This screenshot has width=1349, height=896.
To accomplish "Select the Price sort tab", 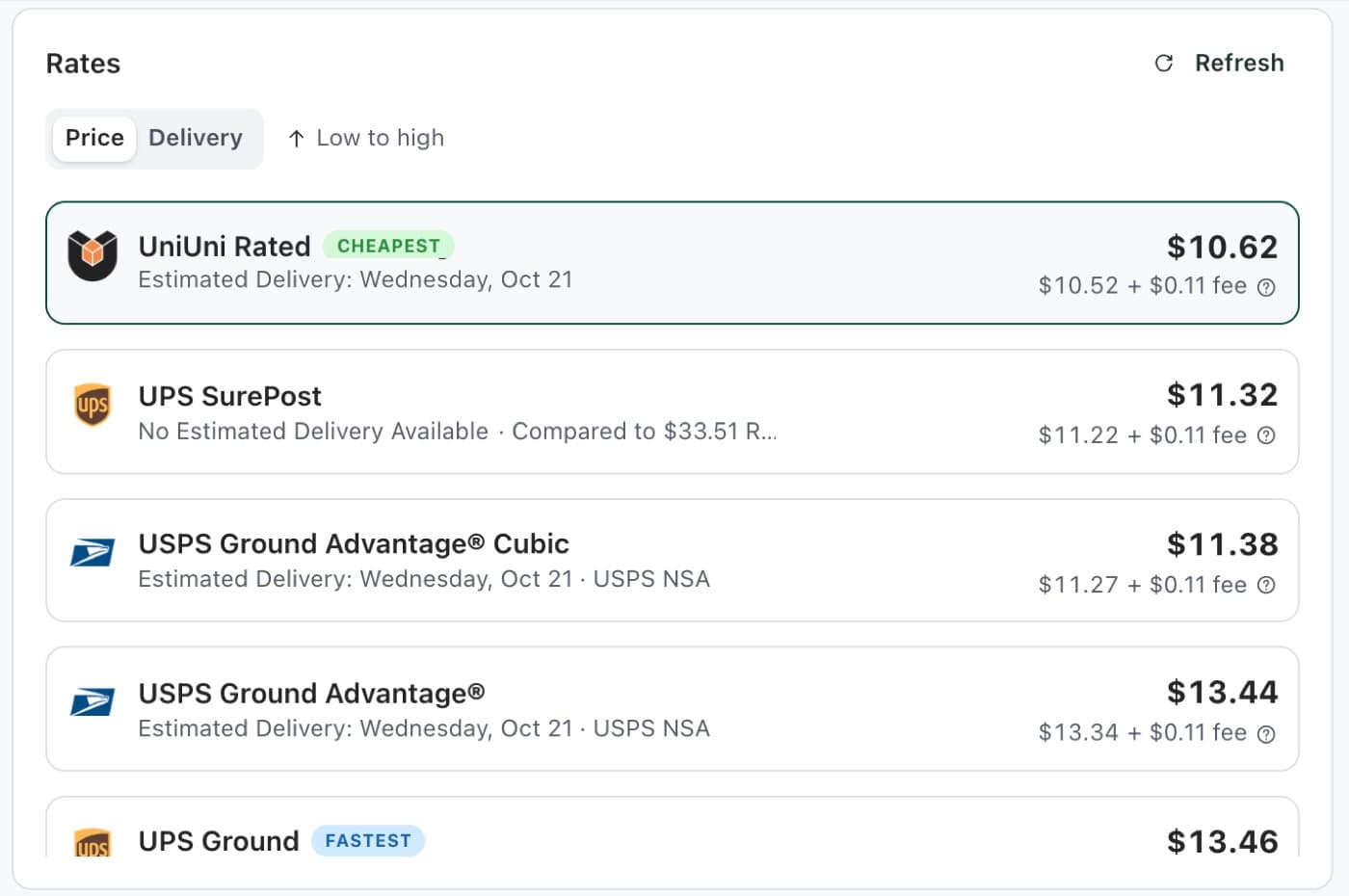I will point(94,138).
